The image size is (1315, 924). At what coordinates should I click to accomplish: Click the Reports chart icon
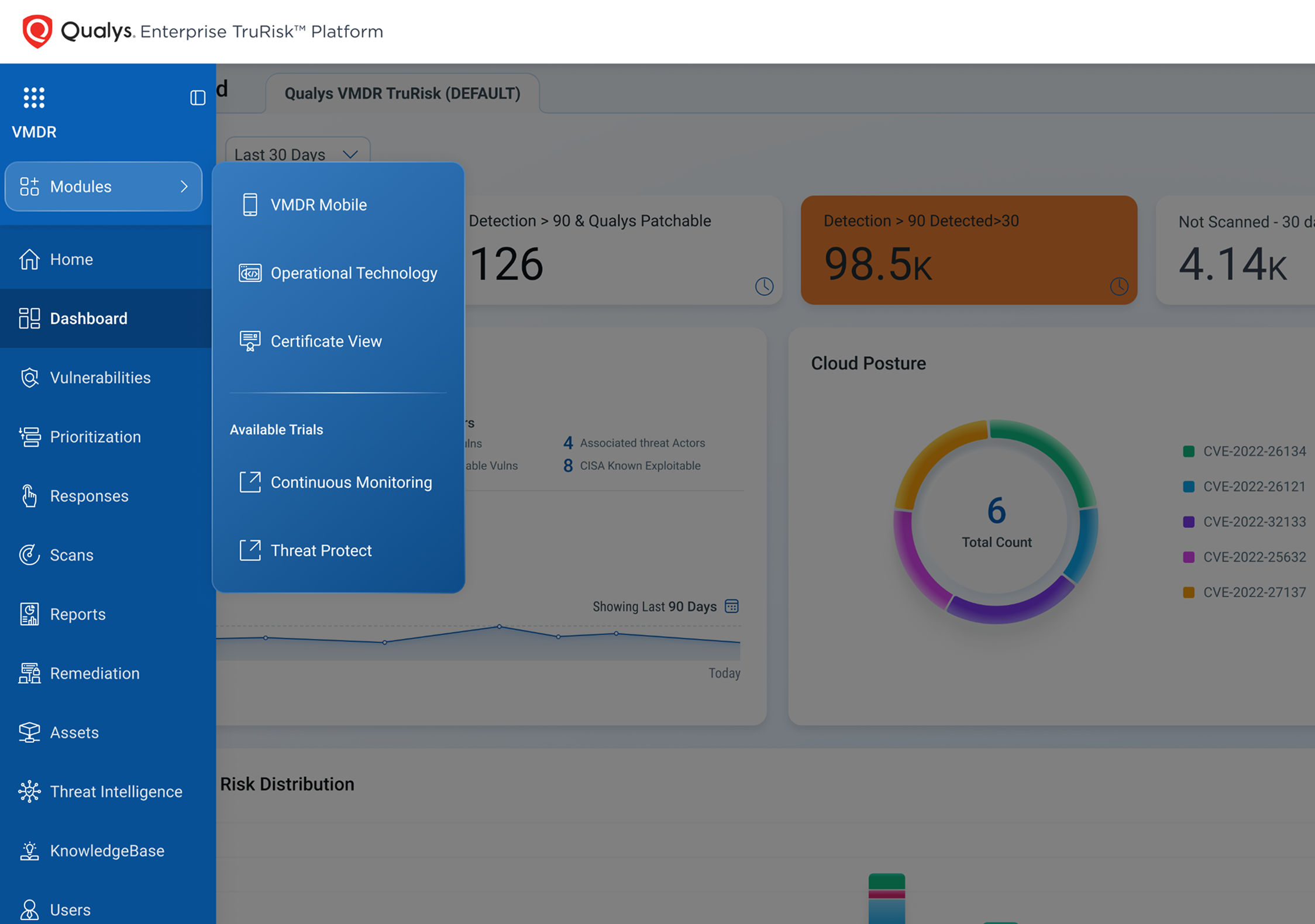pyautogui.click(x=29, y=614)
